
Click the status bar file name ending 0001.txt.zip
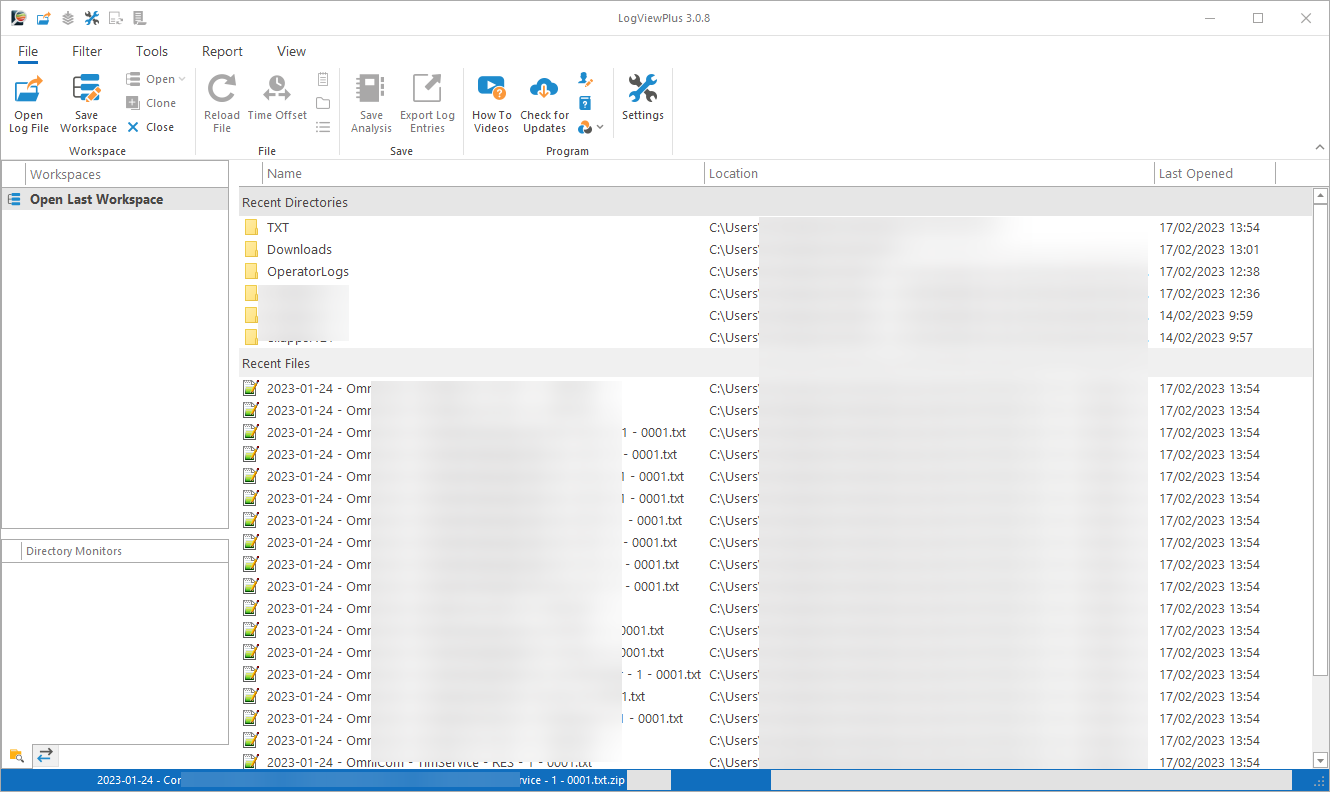pos(361,780)
